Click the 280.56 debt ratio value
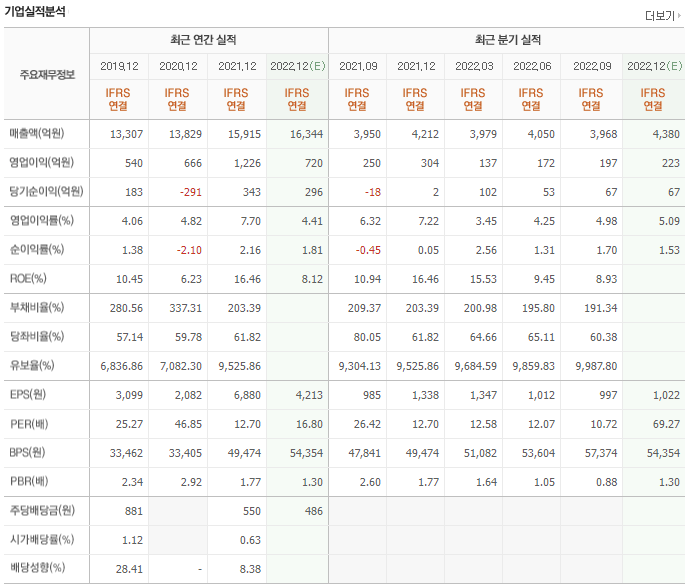The image size is (691, 587). [x=126, y=308]
